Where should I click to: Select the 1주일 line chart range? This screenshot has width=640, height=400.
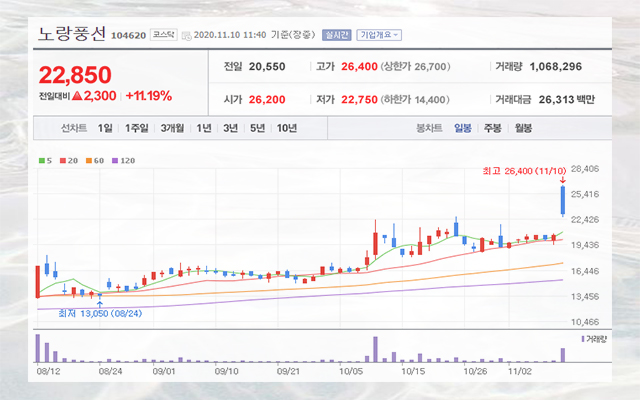(x=137, y=128)
